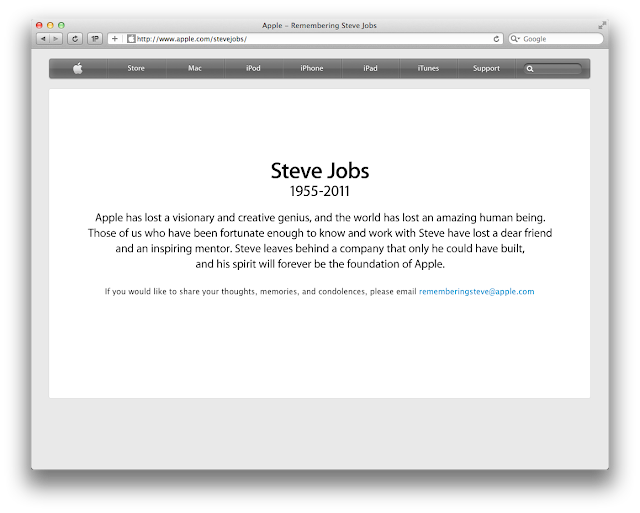Click the URL address field
This screenshot has height=513, width=640.
point(305,39)
